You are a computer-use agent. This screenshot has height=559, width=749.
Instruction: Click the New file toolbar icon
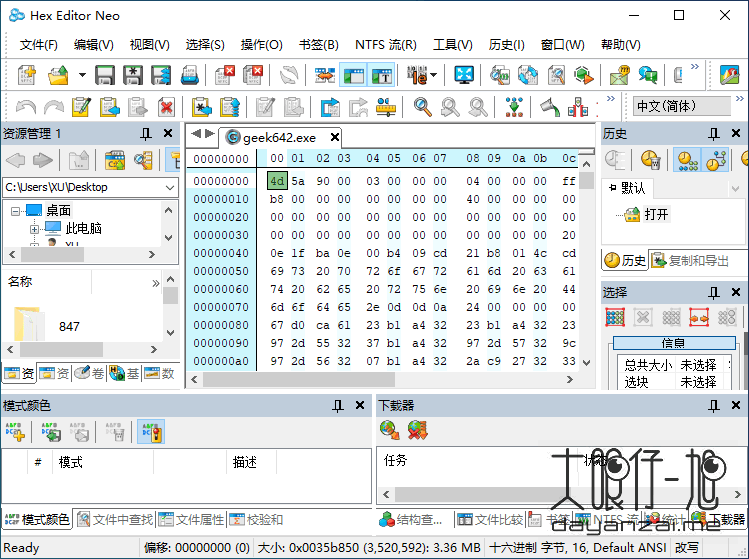(x=27, y=75)
